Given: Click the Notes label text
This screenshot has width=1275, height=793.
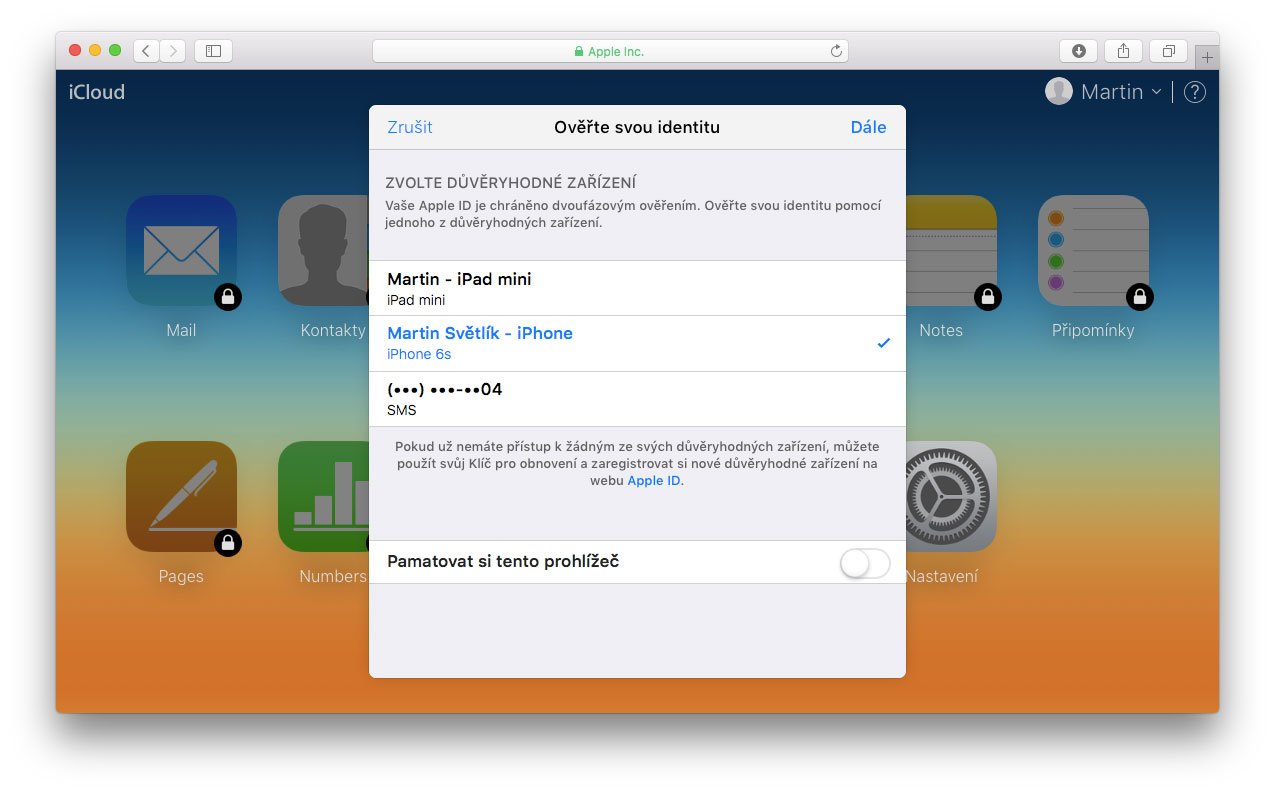Looking at the screenshot, I should 941,330.
